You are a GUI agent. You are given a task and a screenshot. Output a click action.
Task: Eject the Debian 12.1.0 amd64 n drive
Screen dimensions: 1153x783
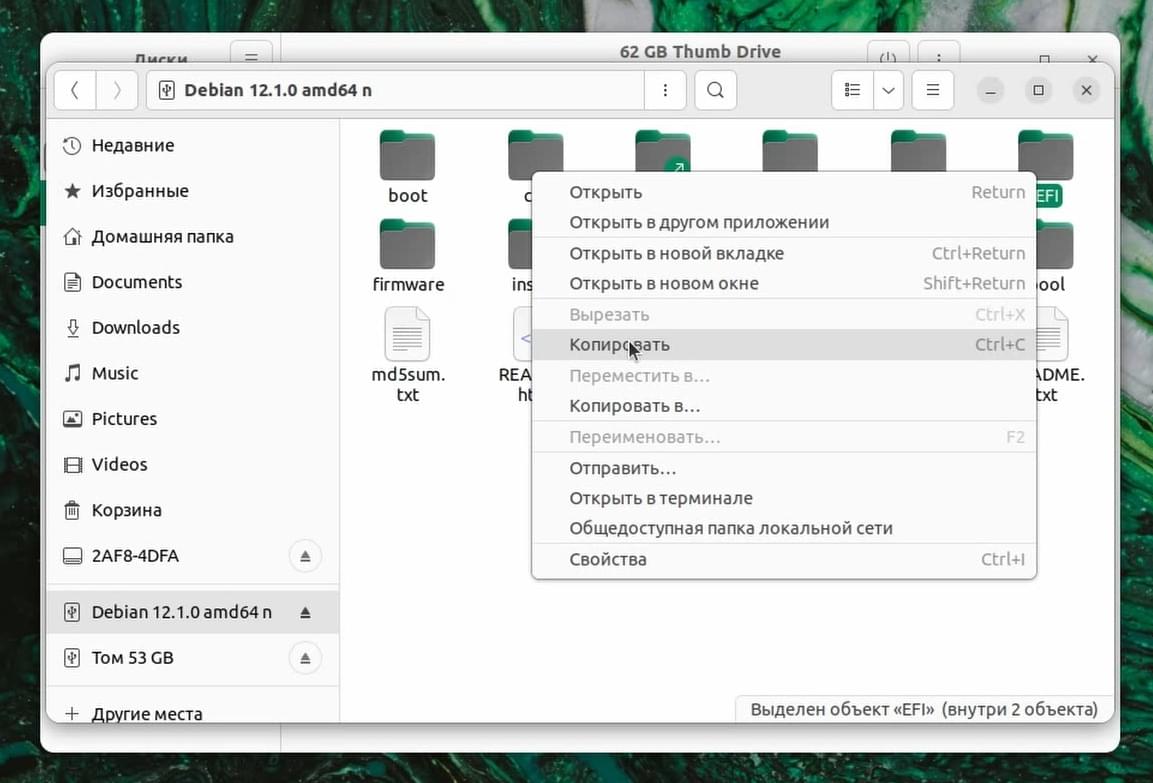coord(305,612)
